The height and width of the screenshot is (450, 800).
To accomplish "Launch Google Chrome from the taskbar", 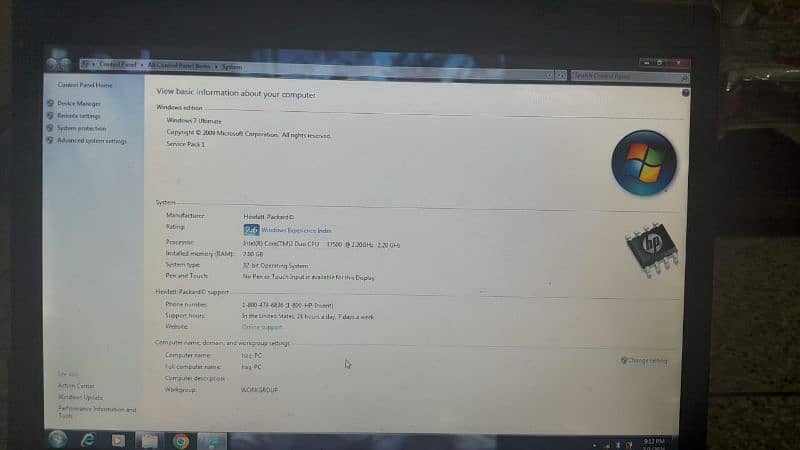I will pos(180,440).
